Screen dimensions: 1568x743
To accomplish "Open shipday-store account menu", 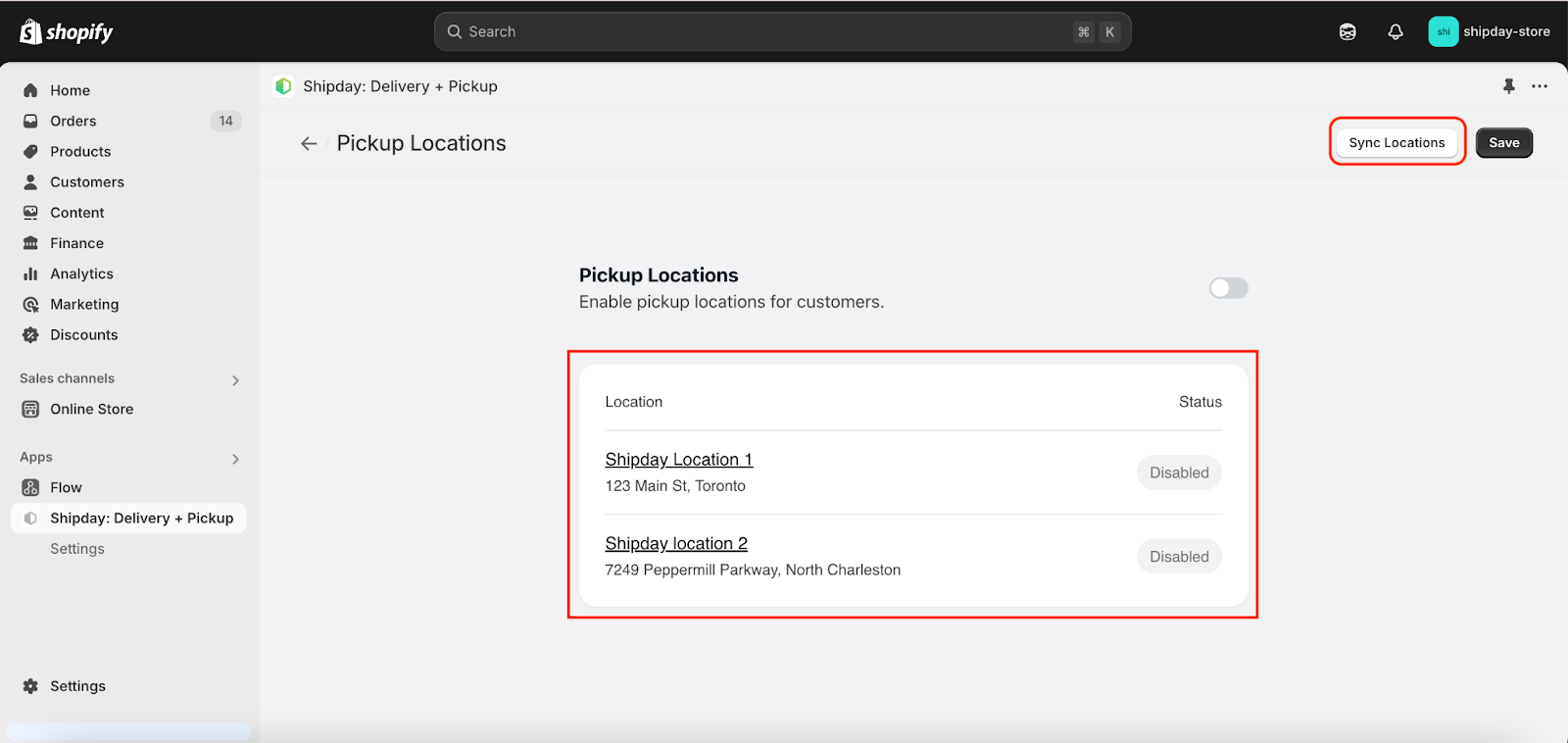I will click(1490, 31).
